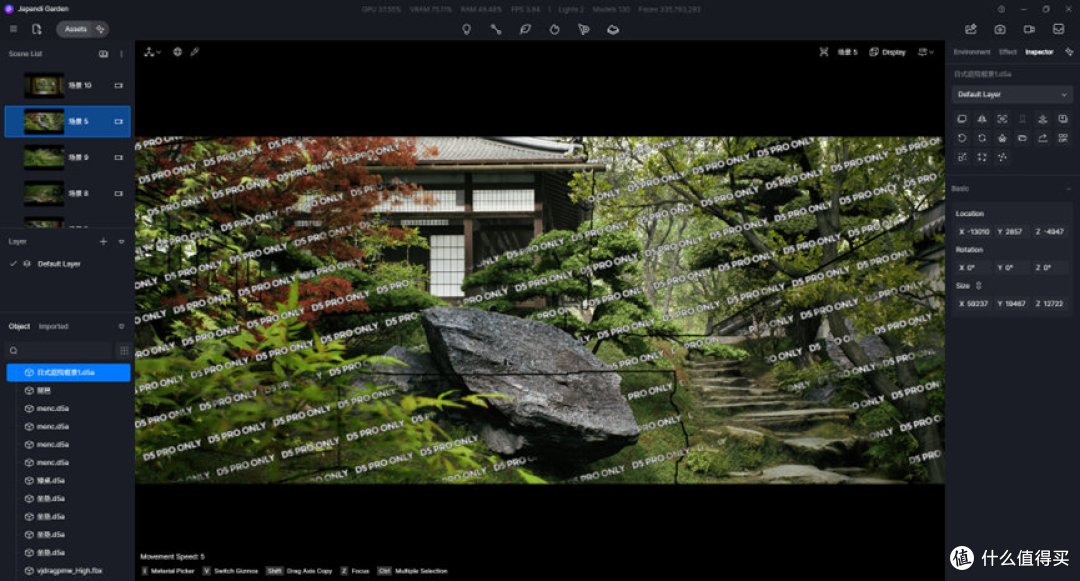Click the mirror icon in Inspector grid

coord(982,119)
